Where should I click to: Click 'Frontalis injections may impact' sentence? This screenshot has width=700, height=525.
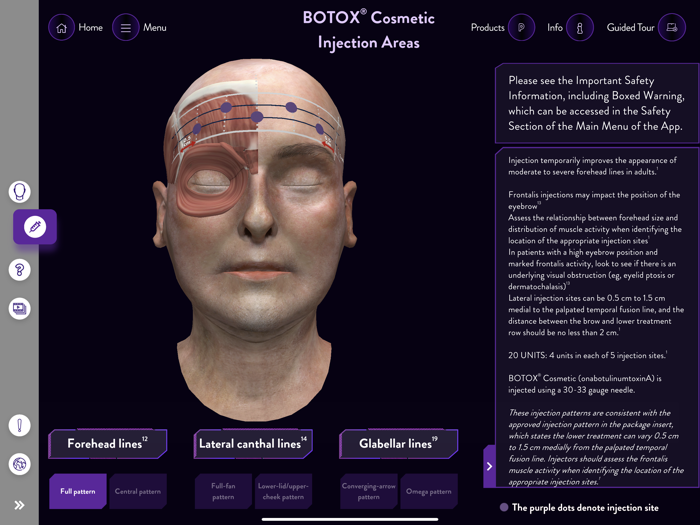click(x=594, y=200)
